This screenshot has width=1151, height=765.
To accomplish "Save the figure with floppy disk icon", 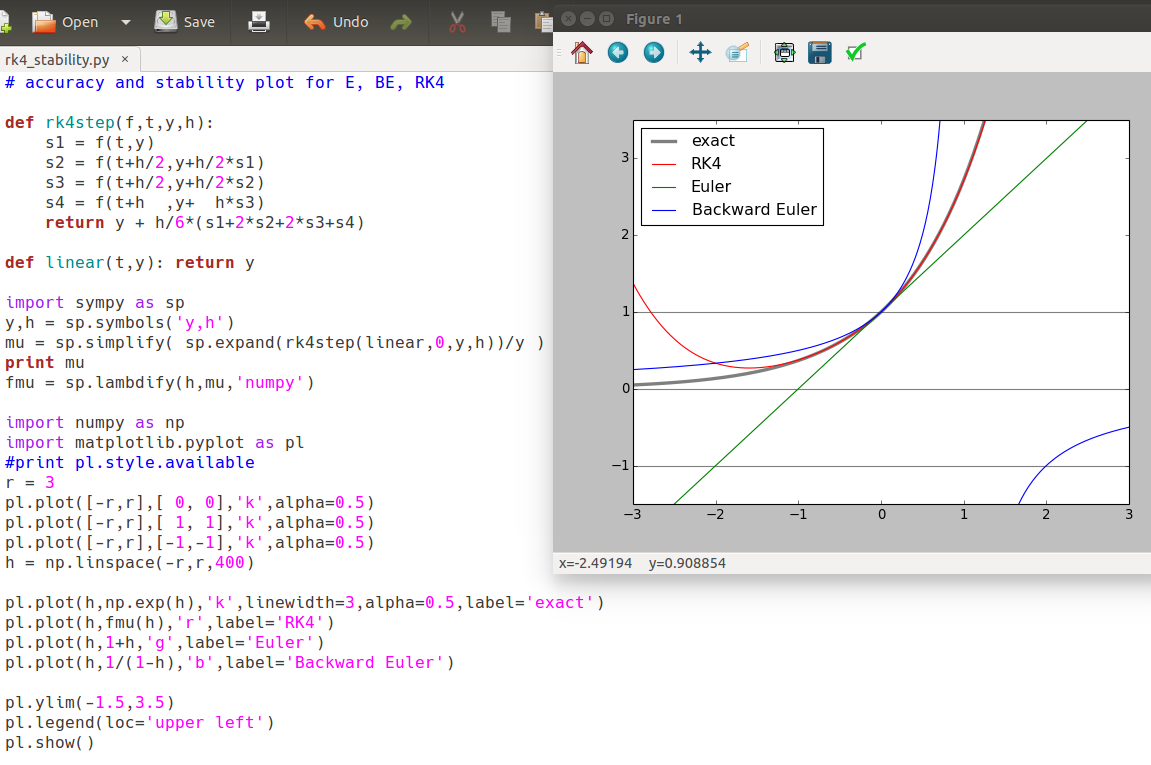I will click(819, 52).
